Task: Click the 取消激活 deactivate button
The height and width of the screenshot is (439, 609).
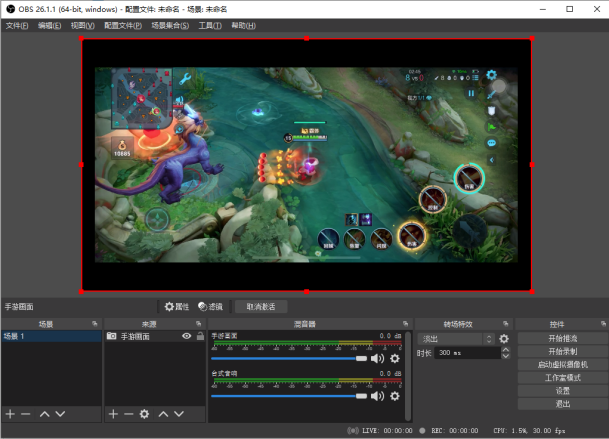Action: [x=261, y=307]
